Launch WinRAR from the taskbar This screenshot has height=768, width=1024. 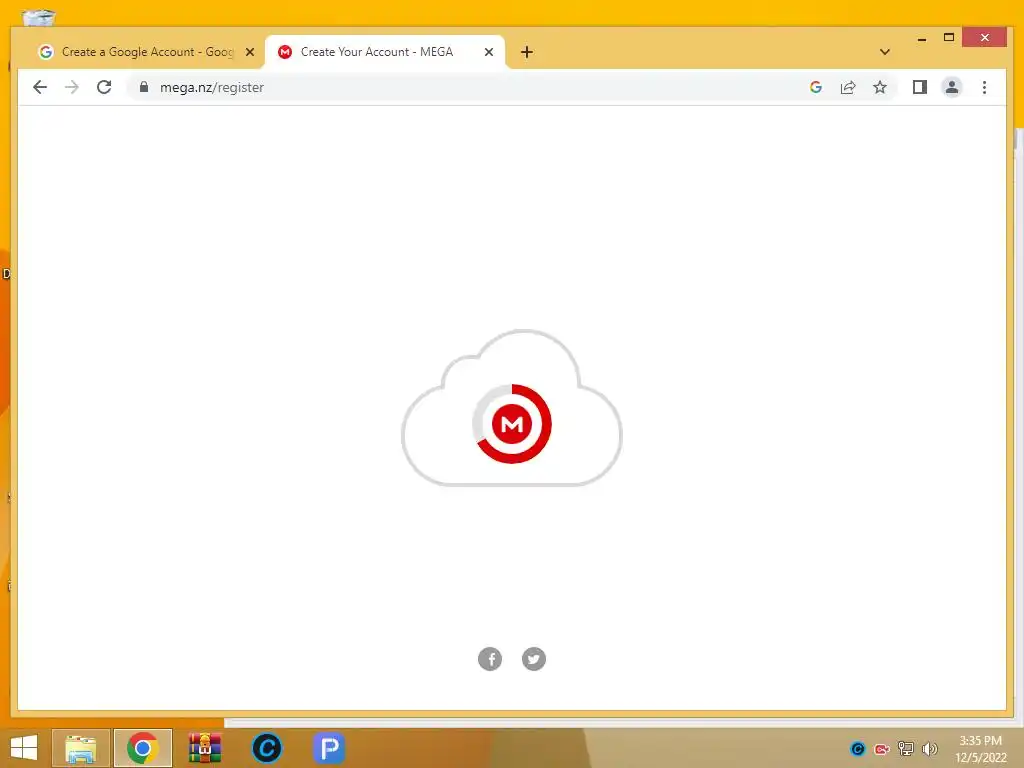(205, 748)
